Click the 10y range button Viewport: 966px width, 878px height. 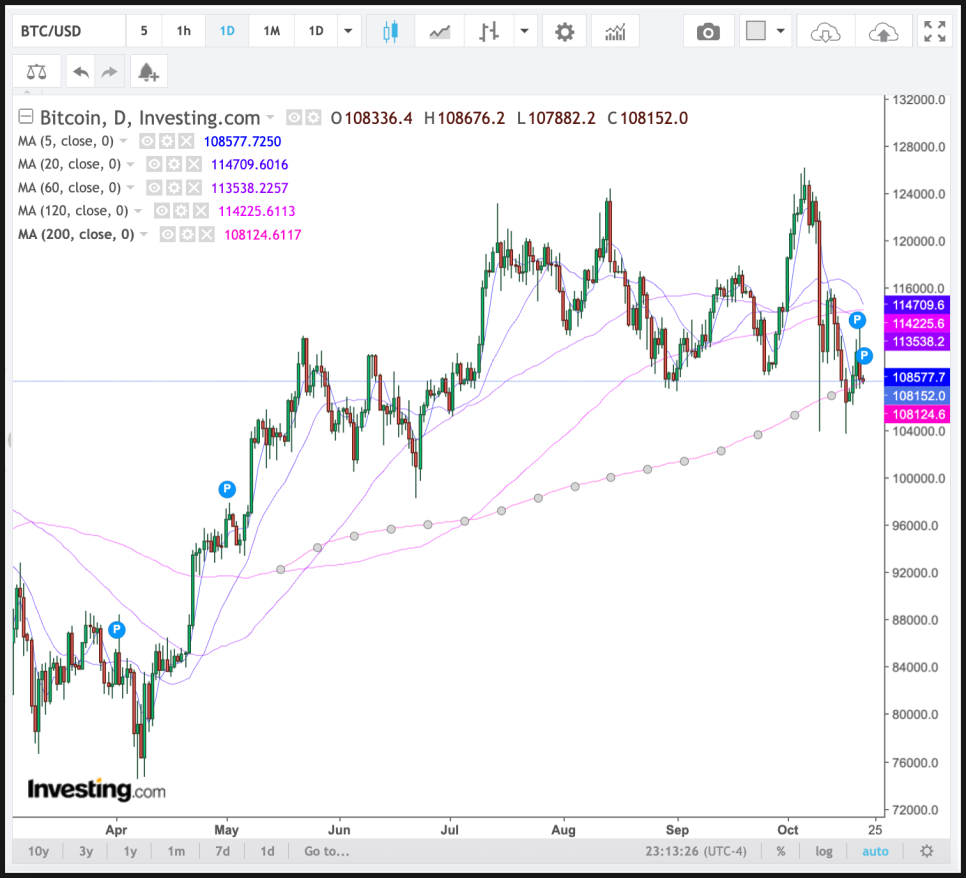(39, 851)
